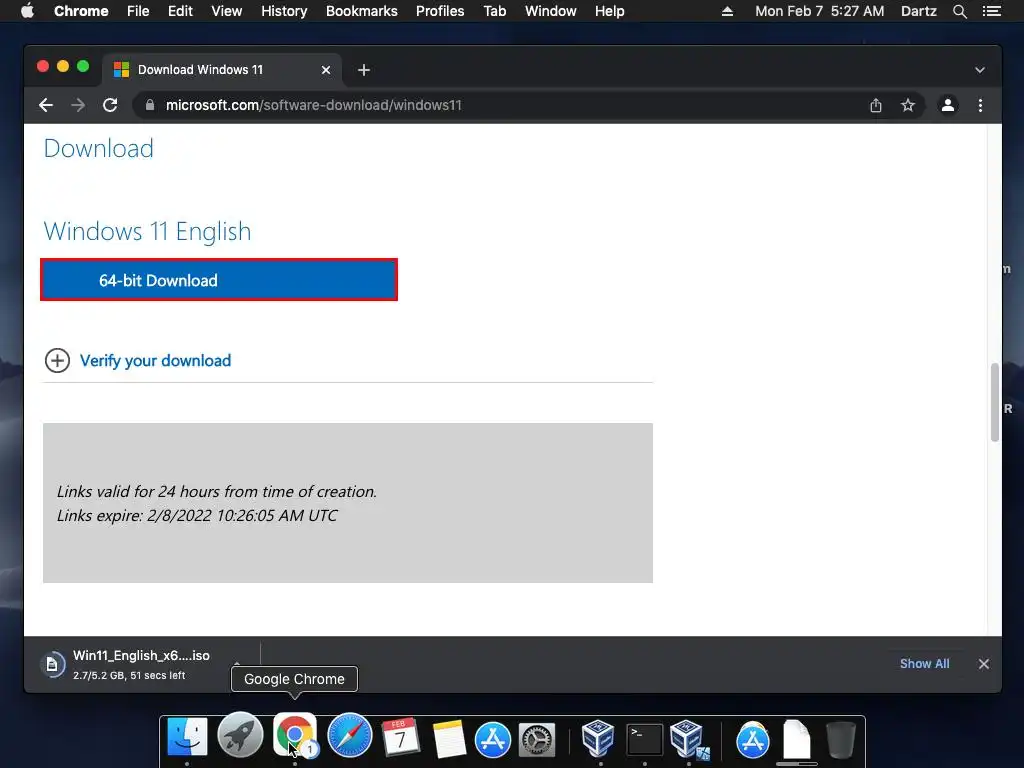Viewport: 1024px width, 768px height.
Task: Open a new tab with plus button
Action: coord(364,70)
